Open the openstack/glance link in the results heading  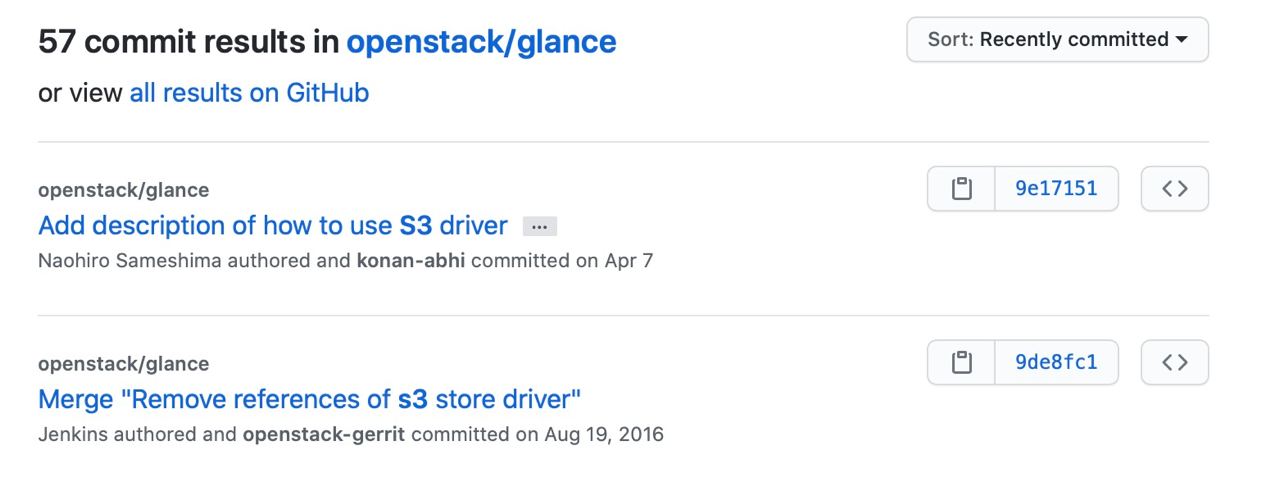[x=481, y=41]
